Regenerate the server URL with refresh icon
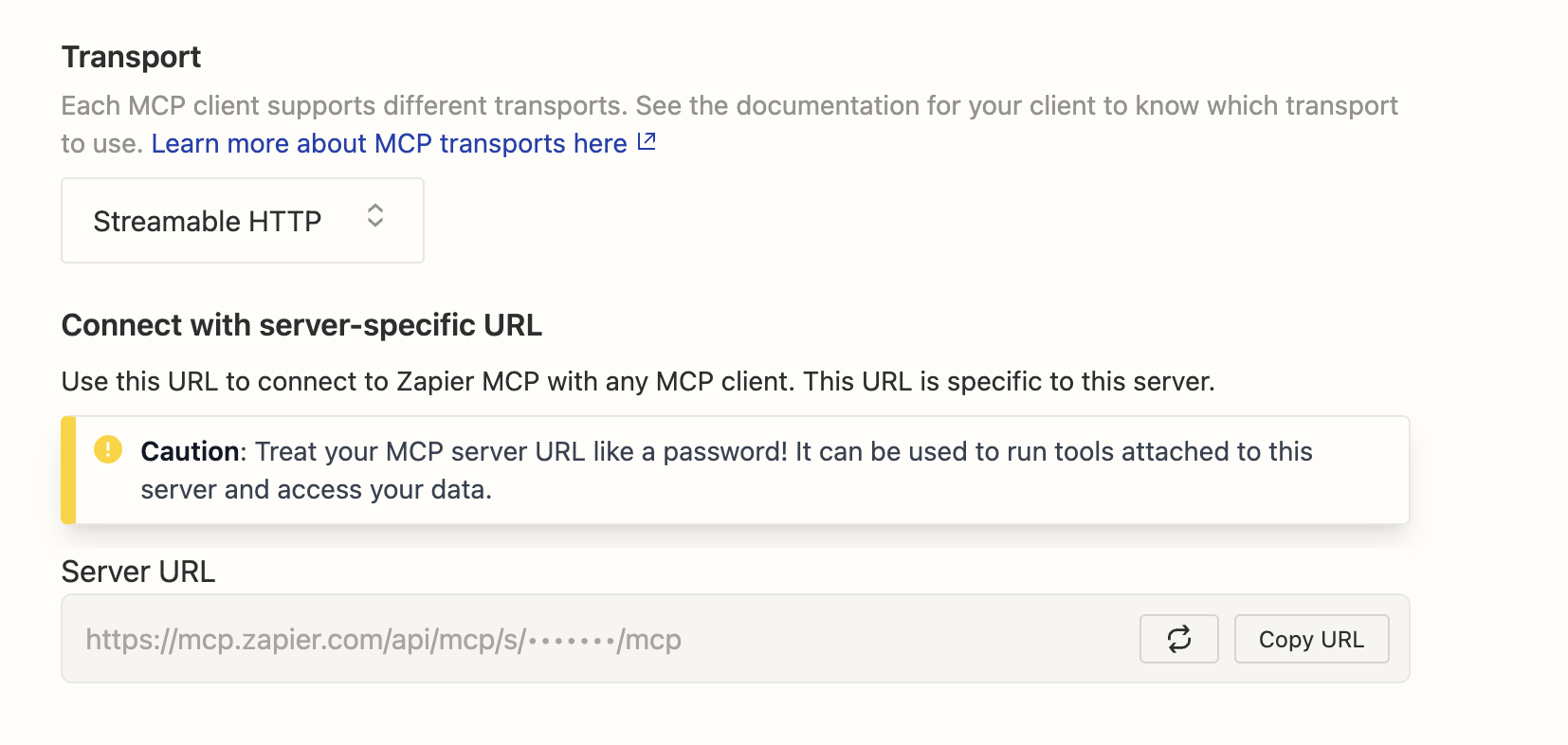The image size is (1568, 745). coord(1178,639)
